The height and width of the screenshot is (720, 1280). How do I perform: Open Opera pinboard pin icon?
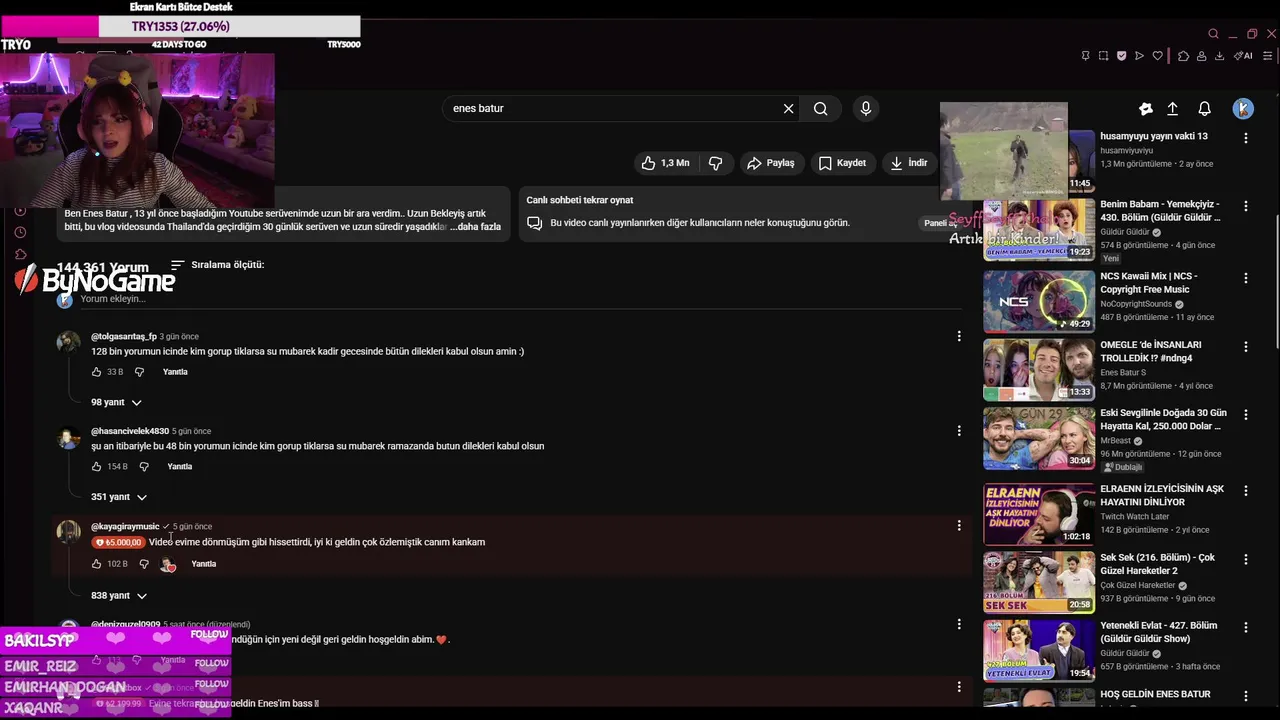1085,56
